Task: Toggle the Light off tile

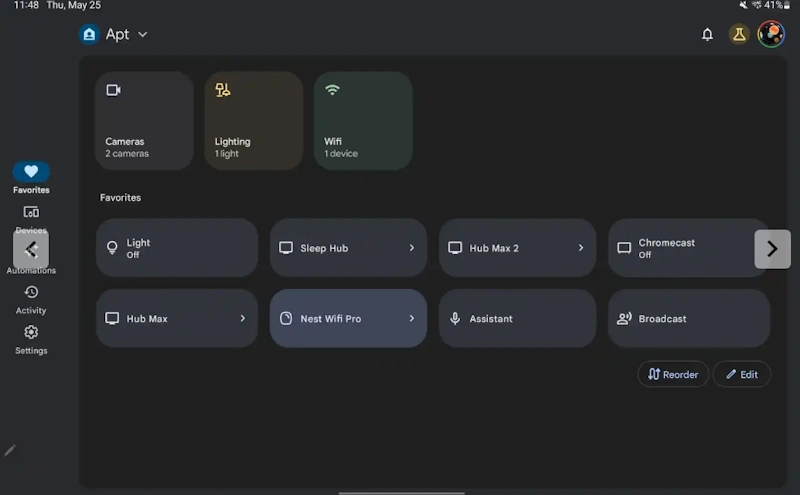Action: tap(177, 248)
